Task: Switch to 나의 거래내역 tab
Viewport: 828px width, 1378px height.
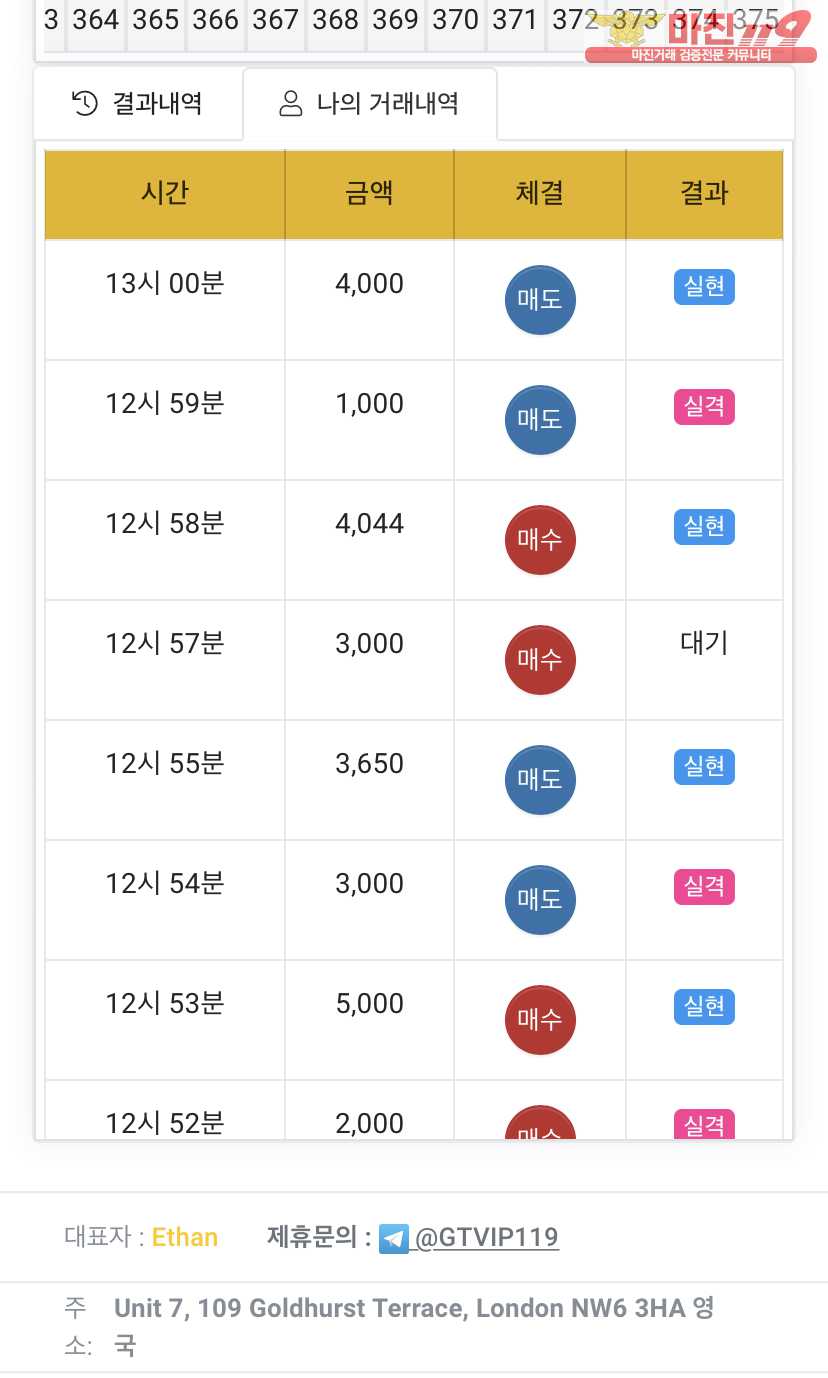Action: pyautogui.click(x=369, y=103)
